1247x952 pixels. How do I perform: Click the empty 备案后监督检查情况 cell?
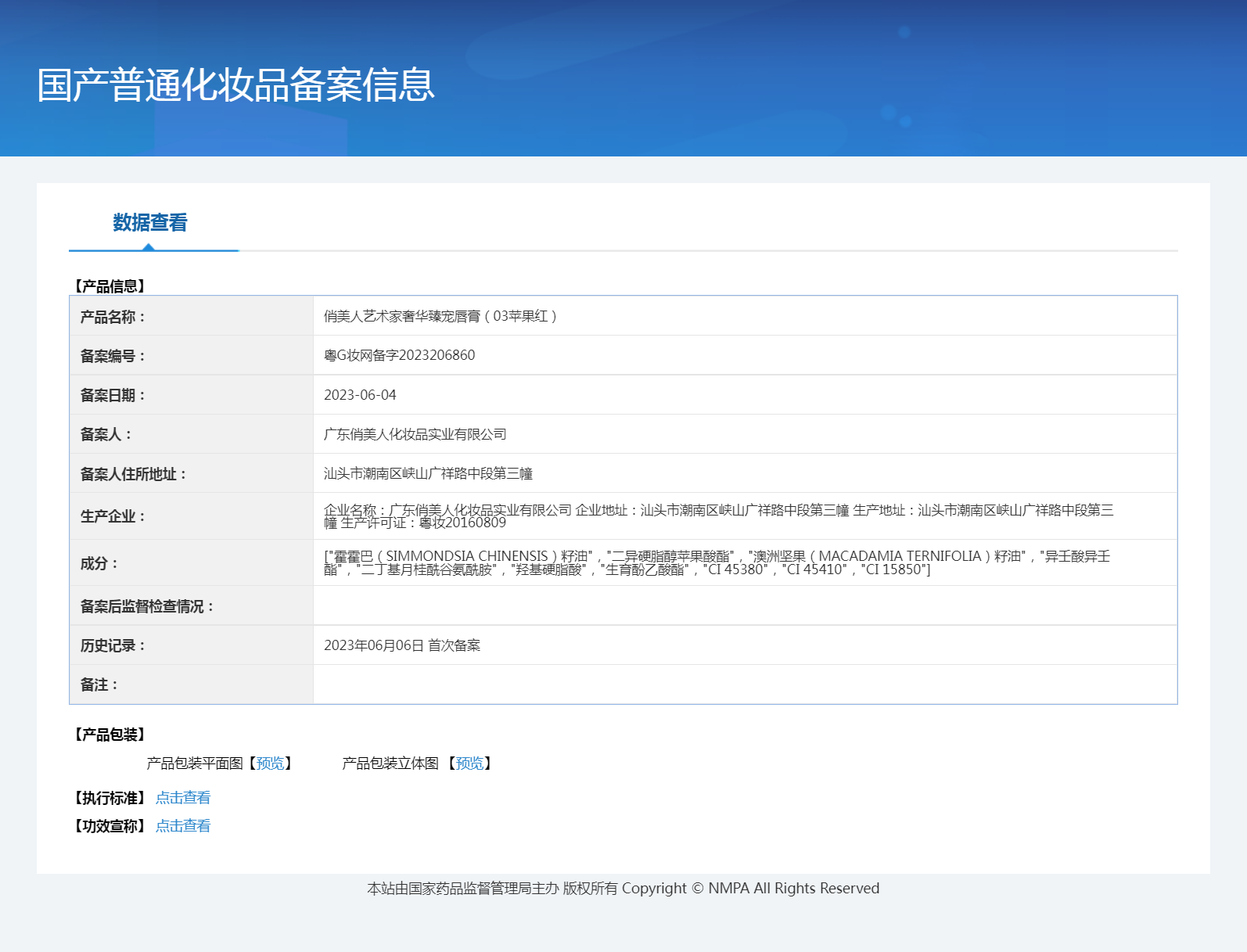point(744,605)
